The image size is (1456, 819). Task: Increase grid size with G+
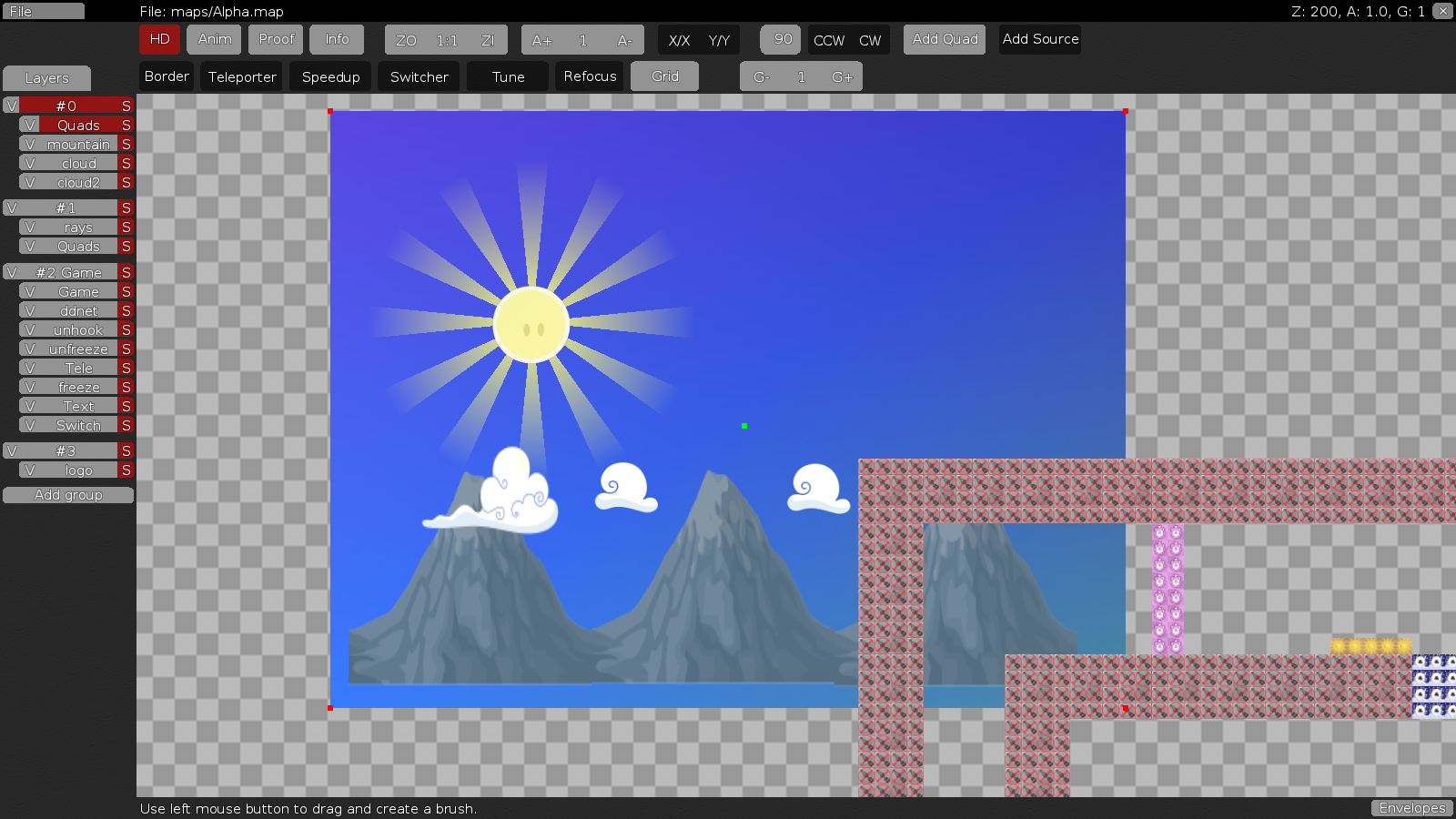pos(841,76)
